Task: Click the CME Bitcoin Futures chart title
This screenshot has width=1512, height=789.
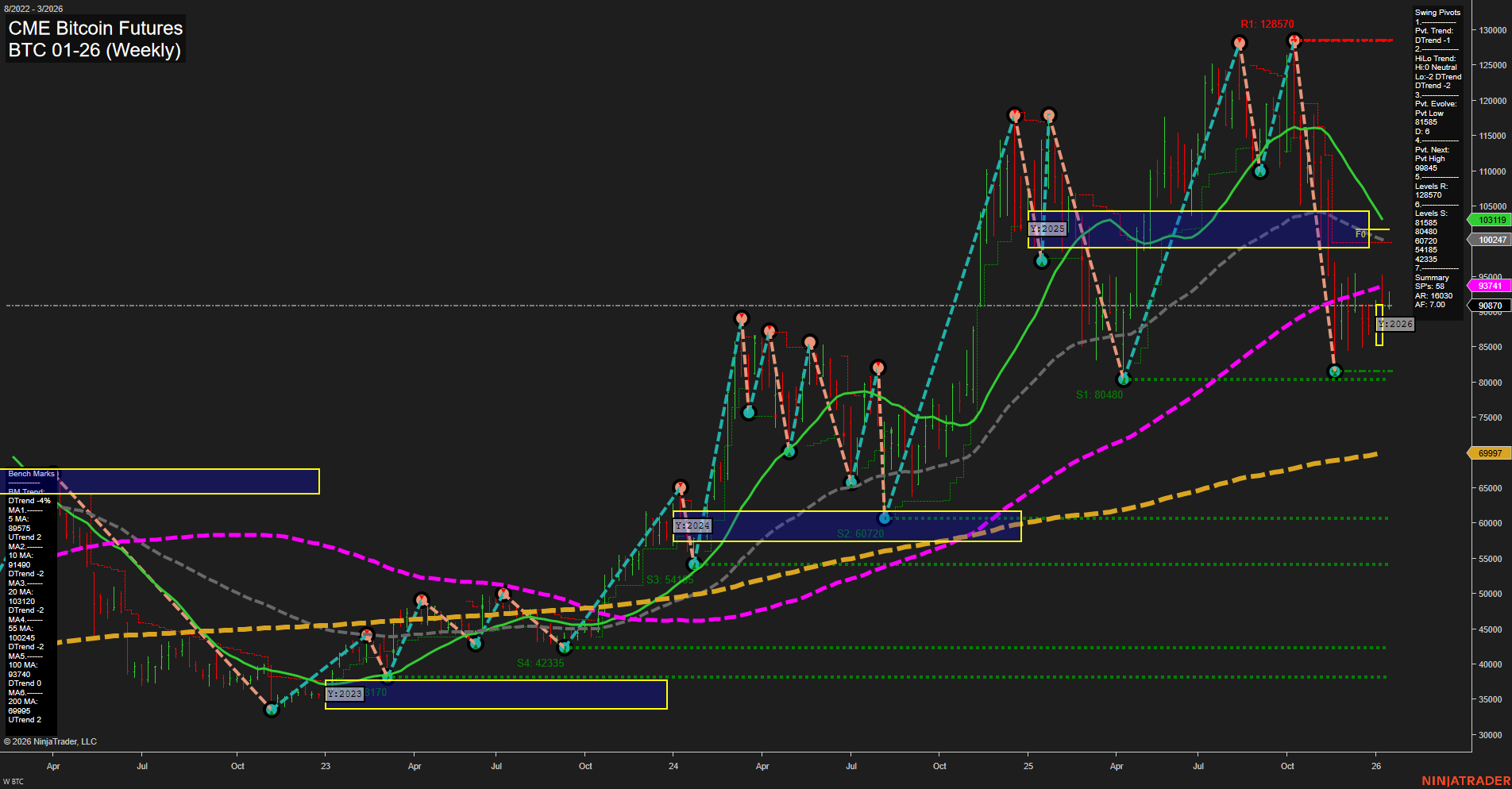Action: [94, 28]
